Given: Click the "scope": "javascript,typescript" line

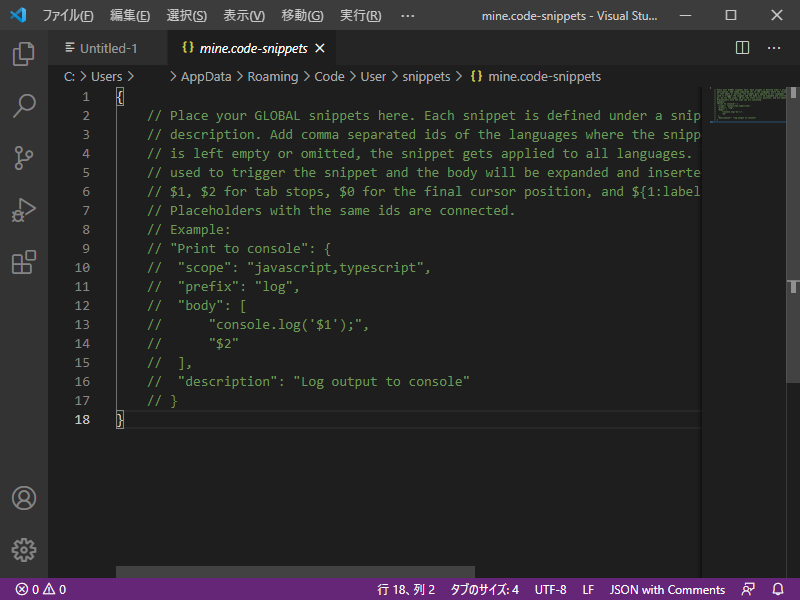Looking at the screenshot, I should 289,267.
